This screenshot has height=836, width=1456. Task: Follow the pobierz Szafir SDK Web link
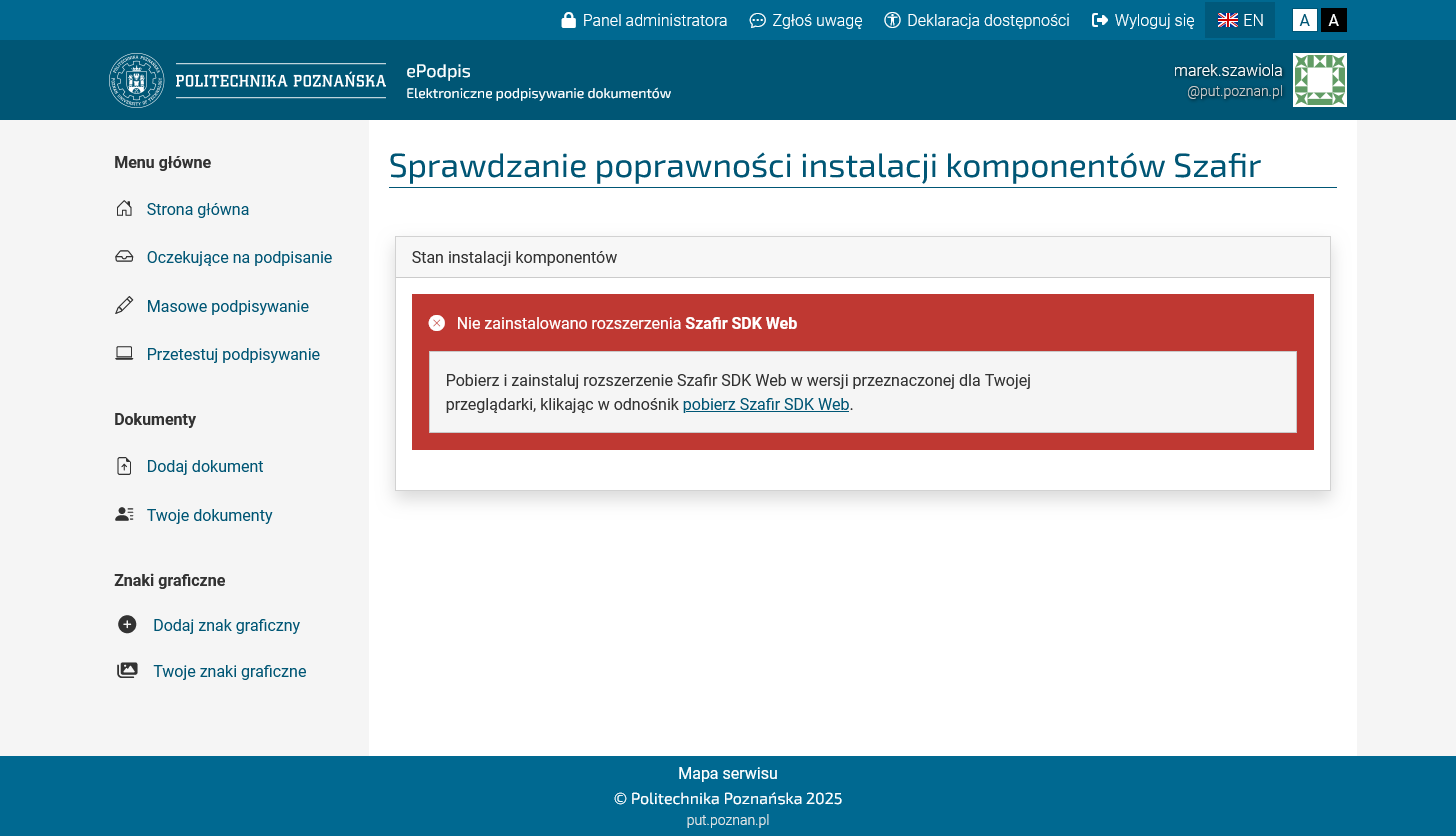pos(766,405)
